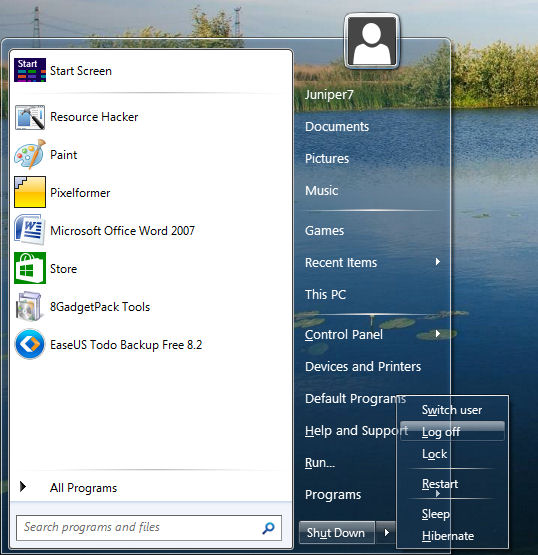
Task: Open Default Programs link
Action: [355, 399]
